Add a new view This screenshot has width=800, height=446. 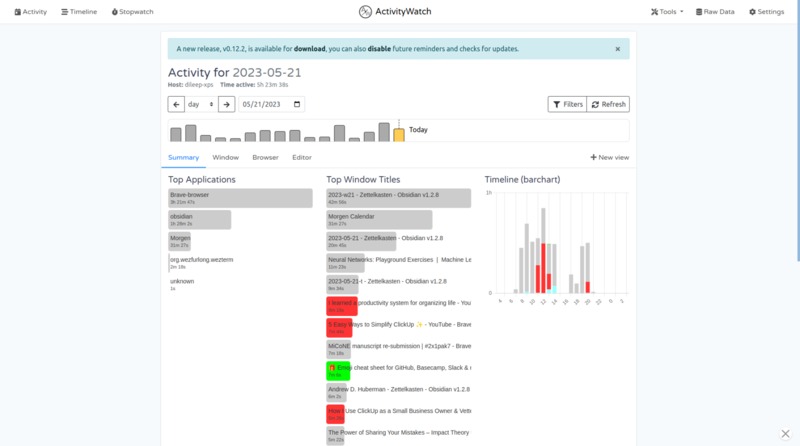pos(610,158)
